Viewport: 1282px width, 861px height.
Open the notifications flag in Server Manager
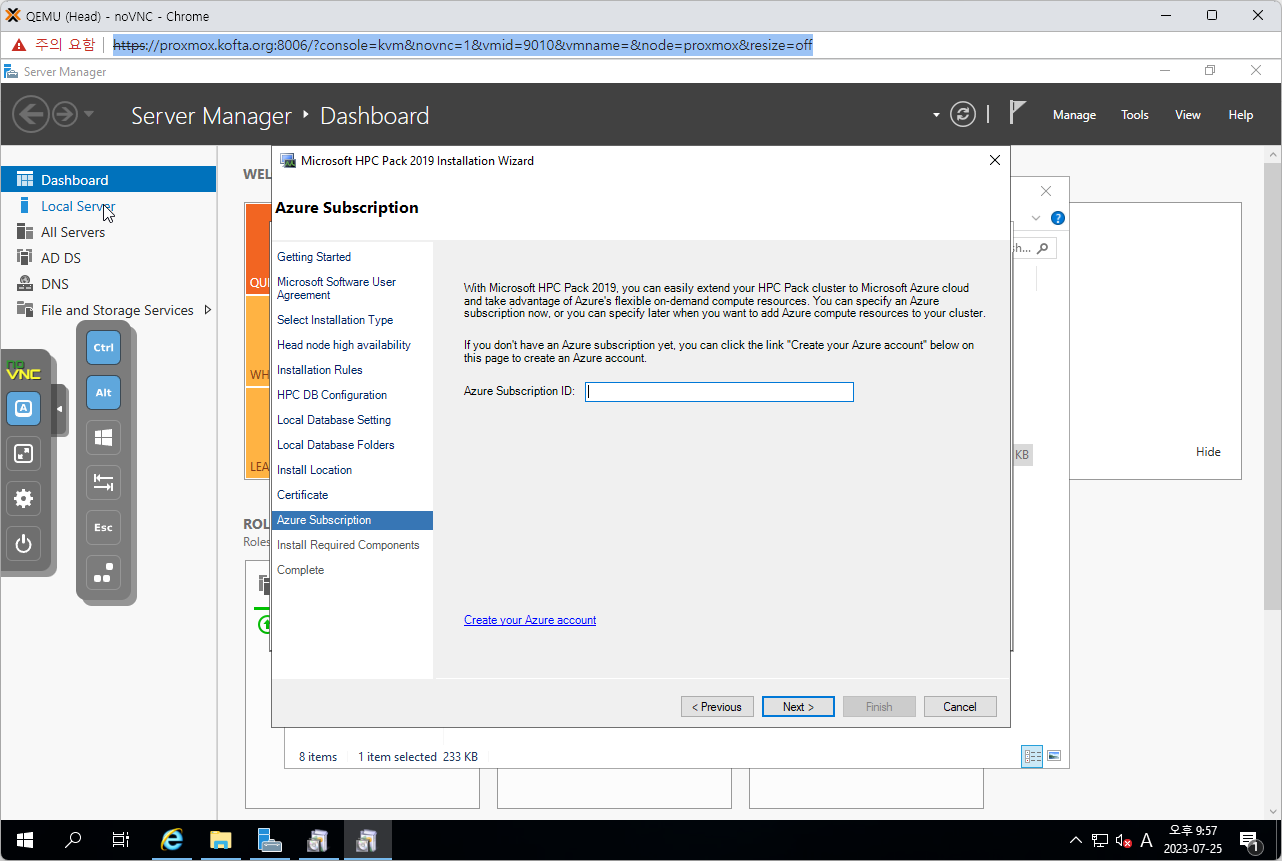[x=1017, y=113]
